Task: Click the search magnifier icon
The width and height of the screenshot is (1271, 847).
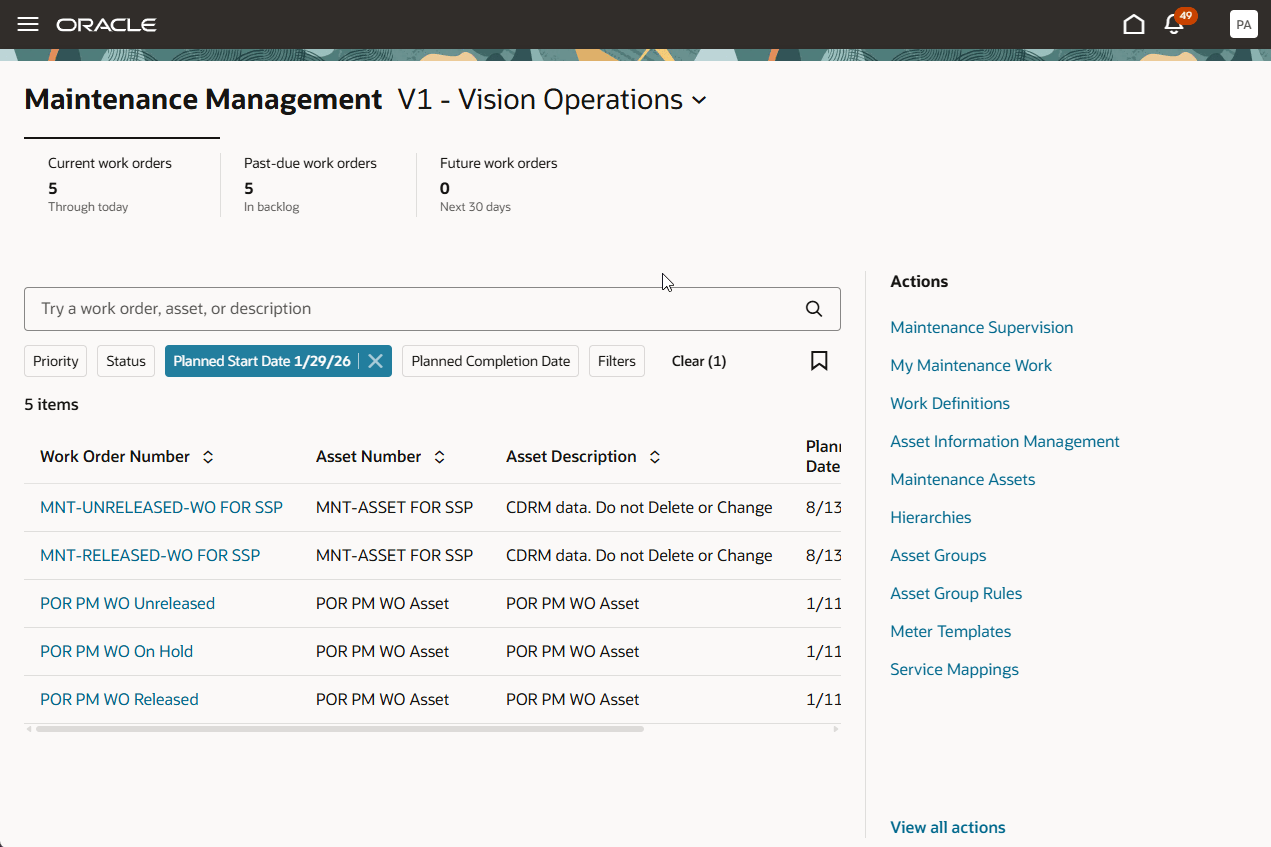Action: click(x=812, y=308)
